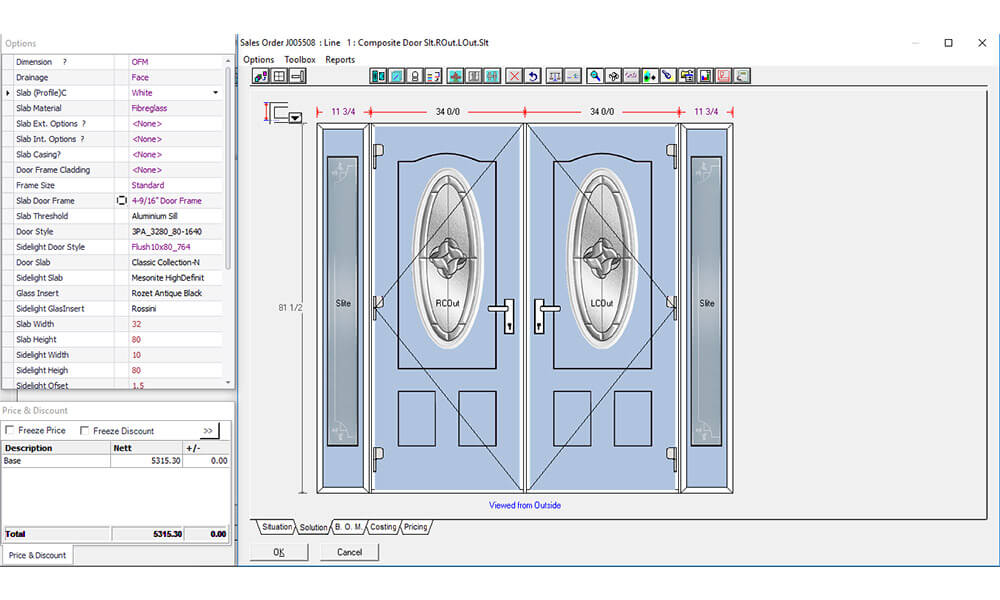Click the undo arrow icon on the toolbar
The image size is (1000, 600).
point(532,75)
